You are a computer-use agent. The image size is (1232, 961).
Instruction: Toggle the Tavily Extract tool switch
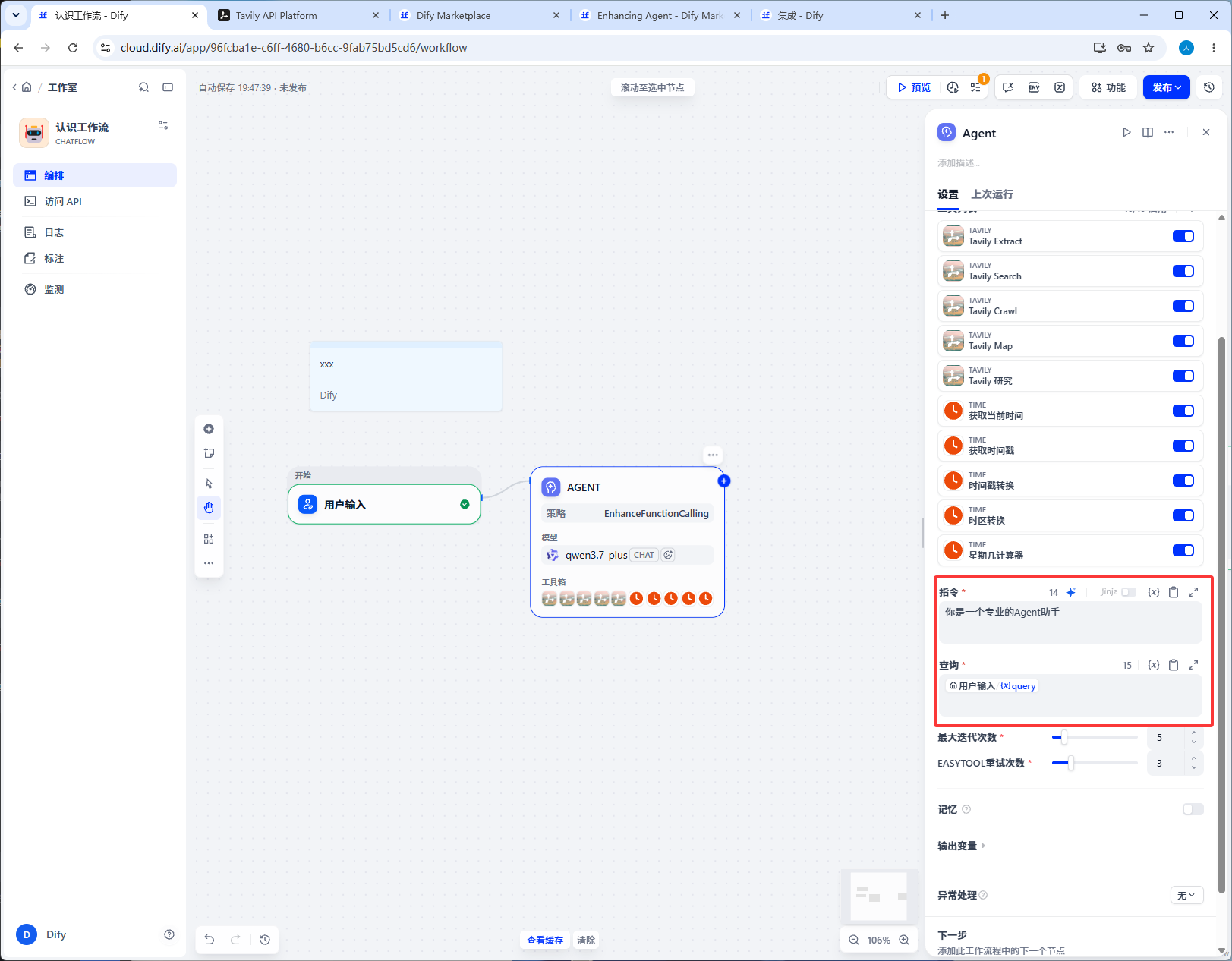tap(1183, 236)
